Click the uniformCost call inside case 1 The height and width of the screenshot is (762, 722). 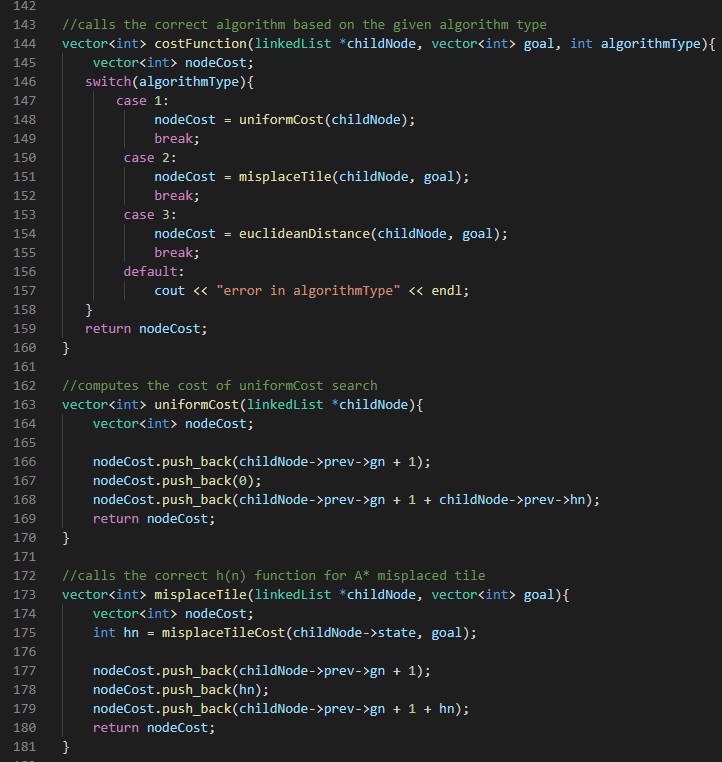[x=280, y=120]
